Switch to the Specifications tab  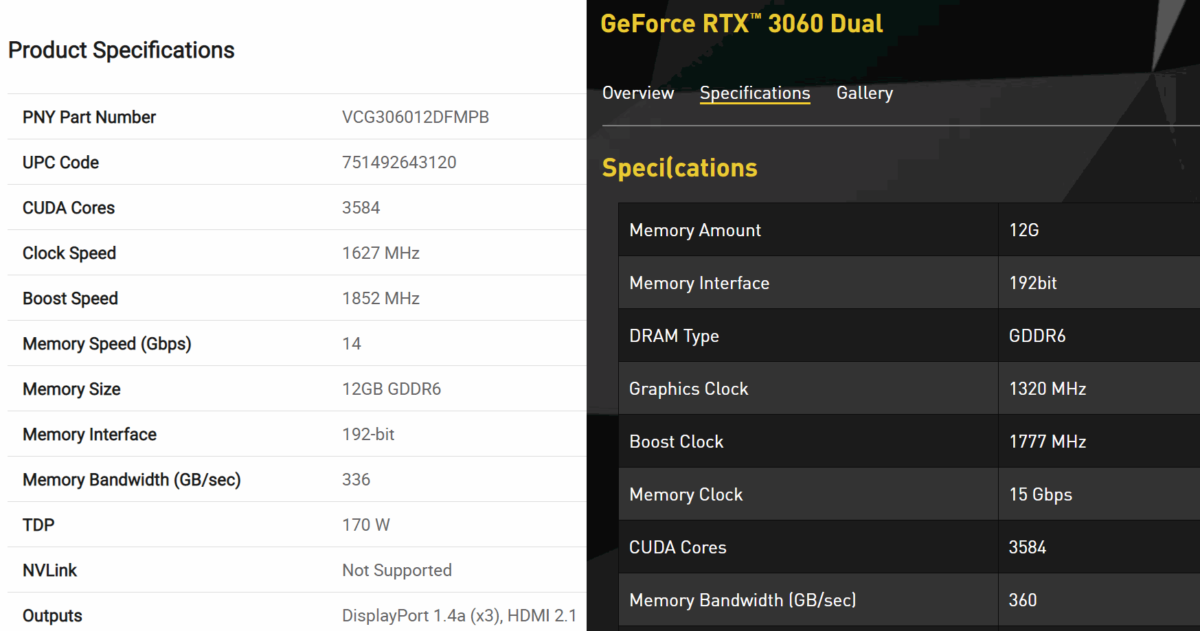[755, 93]
